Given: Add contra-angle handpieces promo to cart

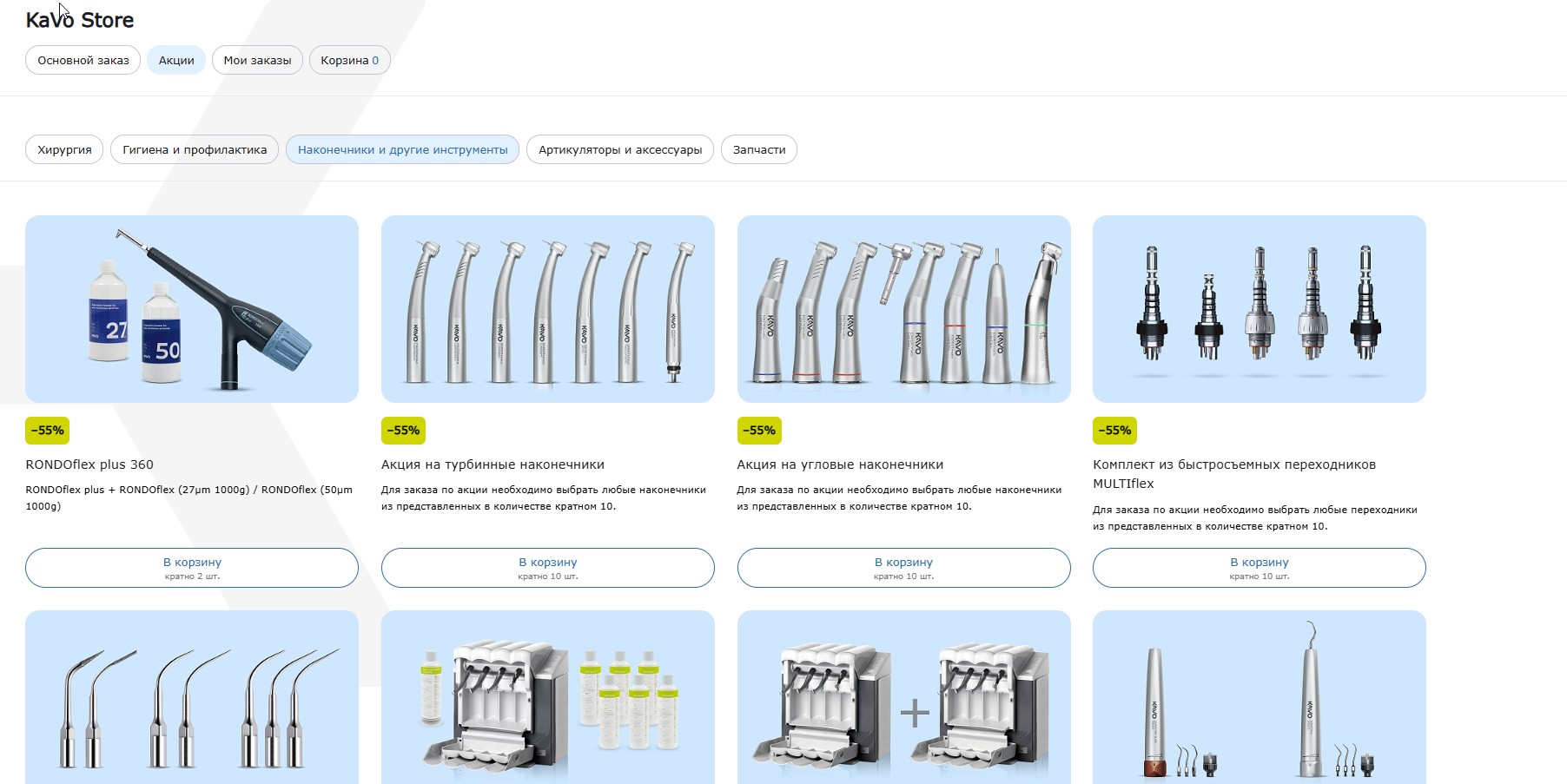Looking at the screenshot, I should [x=903, y=568].
